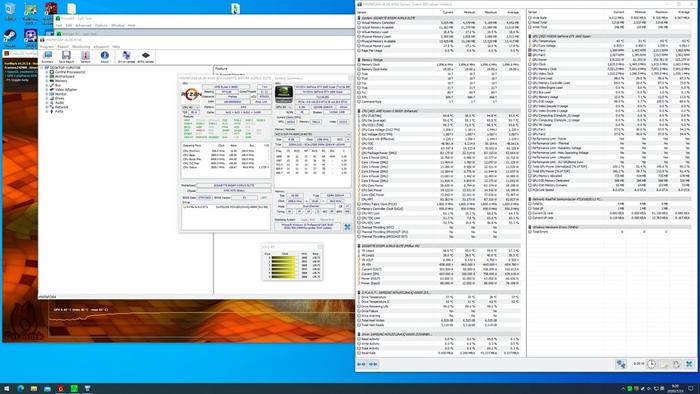Expand the Motherboard tree node
Image resolution: width=700 pixels, height=394 pixels.
click(47, 76)
